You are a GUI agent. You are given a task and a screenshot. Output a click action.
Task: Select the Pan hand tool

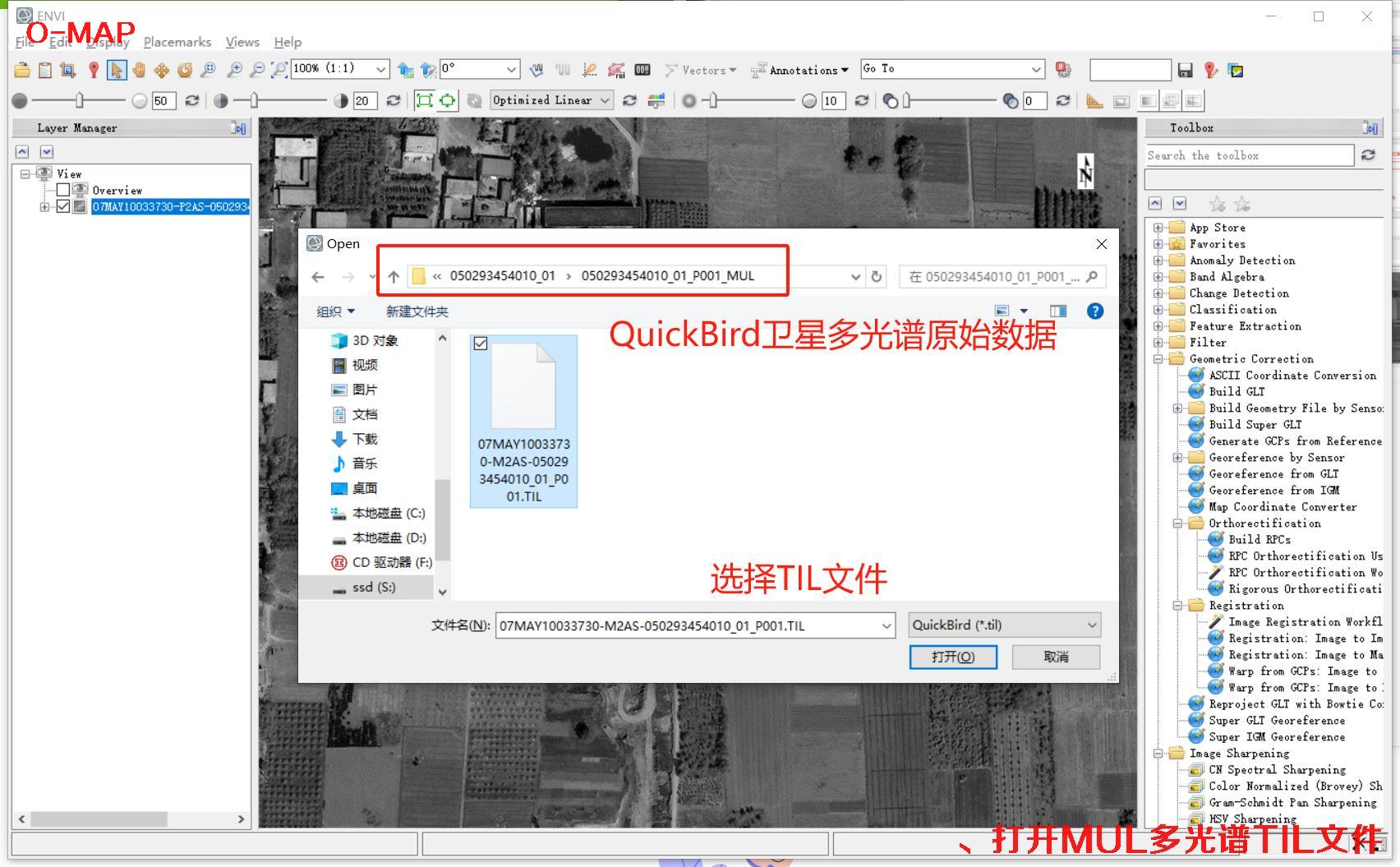(139, 70)
